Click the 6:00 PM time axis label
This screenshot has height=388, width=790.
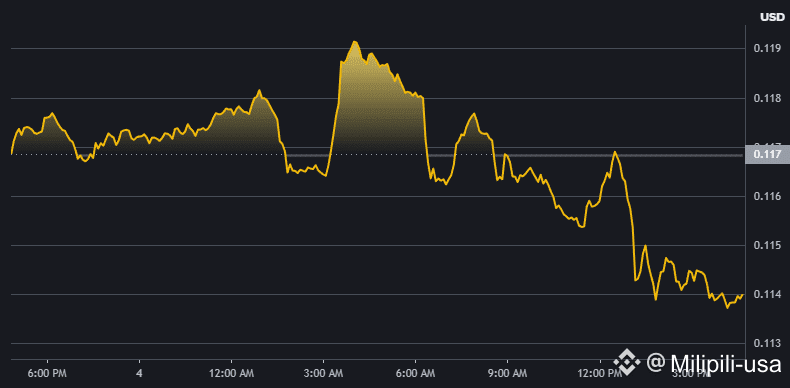(x=48, y=374)
